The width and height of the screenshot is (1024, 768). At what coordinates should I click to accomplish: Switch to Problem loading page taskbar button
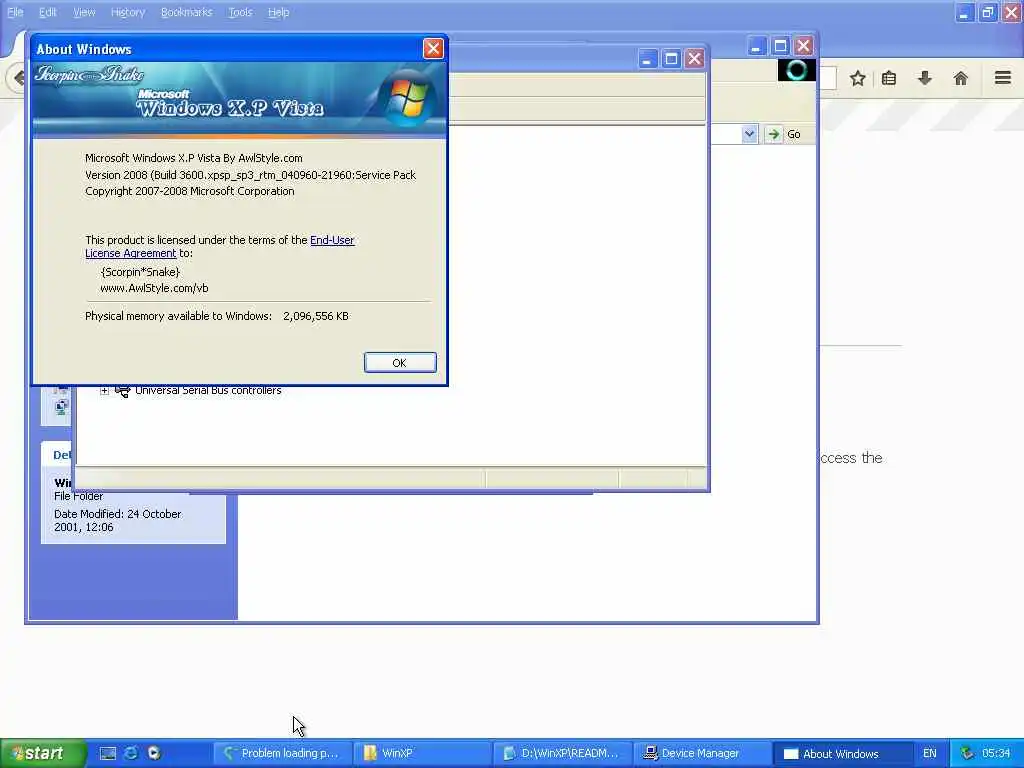click(x=283, y=753)
